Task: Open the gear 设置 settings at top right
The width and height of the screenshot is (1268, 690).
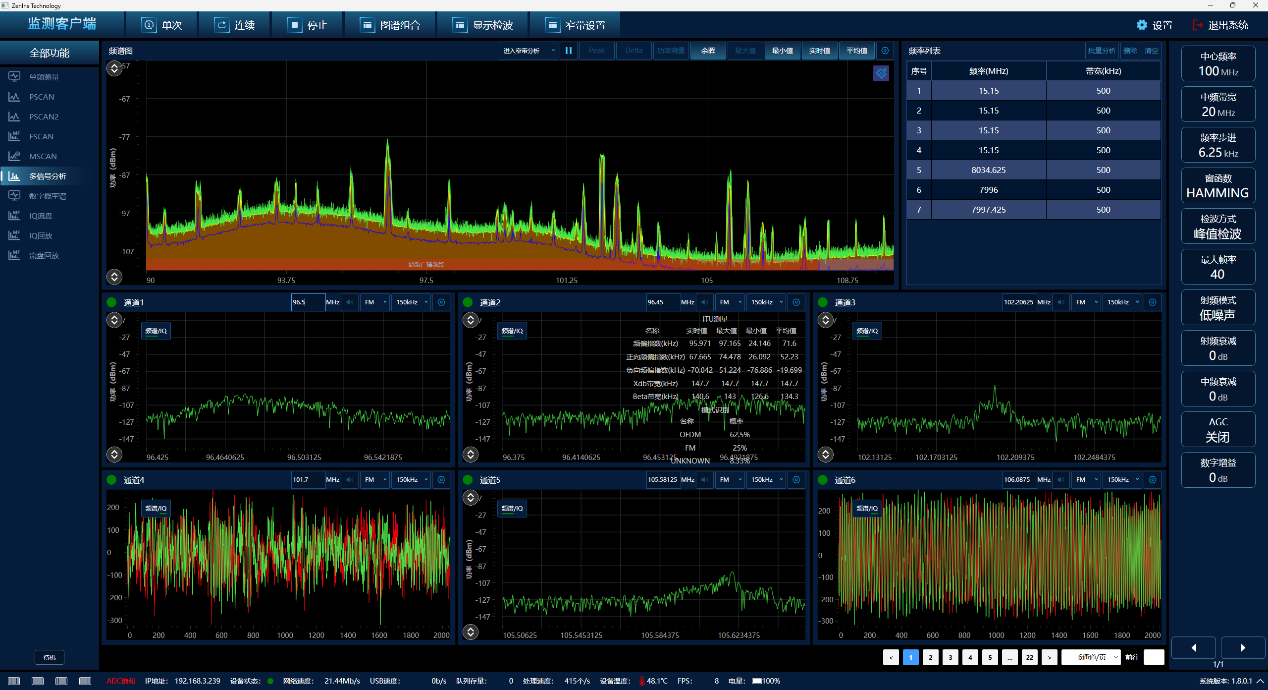Action: tap(1154, 25)
